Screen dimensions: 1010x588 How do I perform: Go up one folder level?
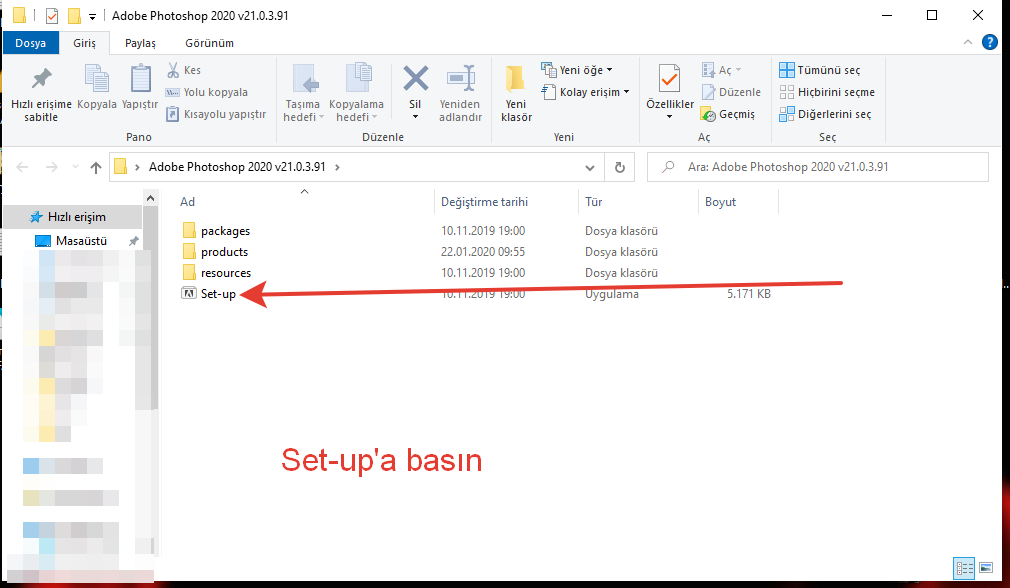tap(96, 167)
